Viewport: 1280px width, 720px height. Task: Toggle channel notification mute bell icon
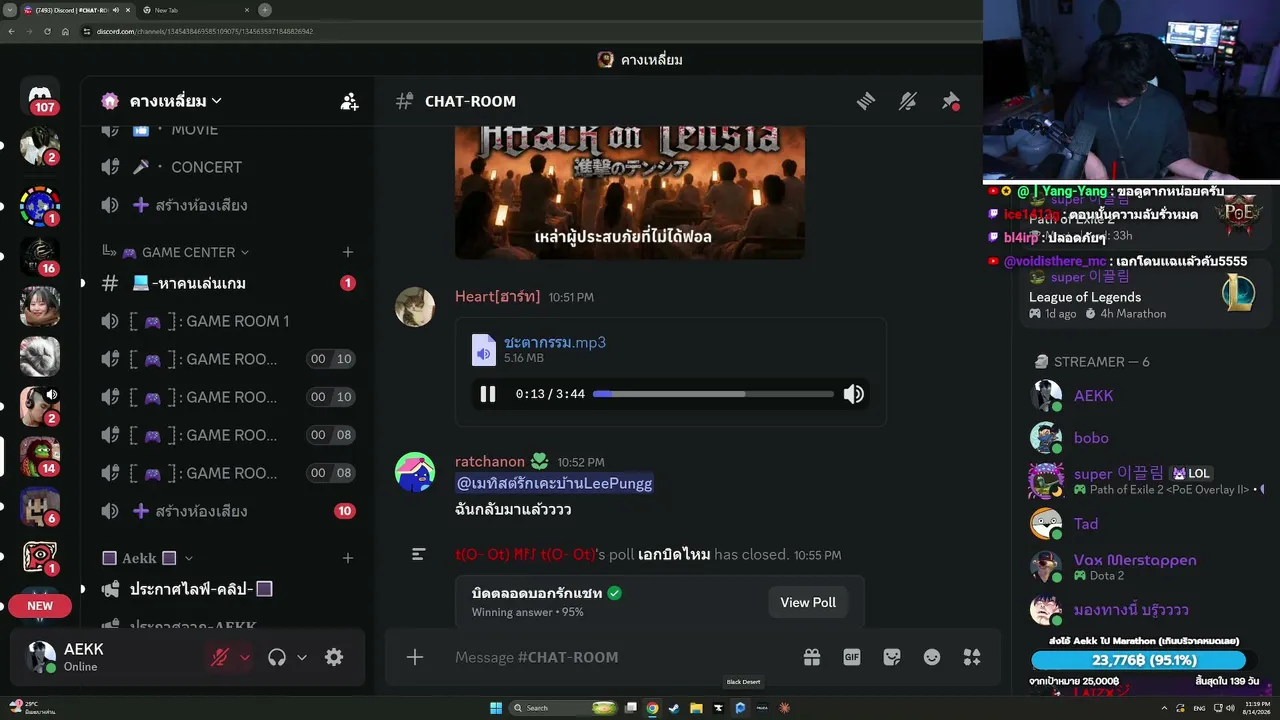pos(908,101)
